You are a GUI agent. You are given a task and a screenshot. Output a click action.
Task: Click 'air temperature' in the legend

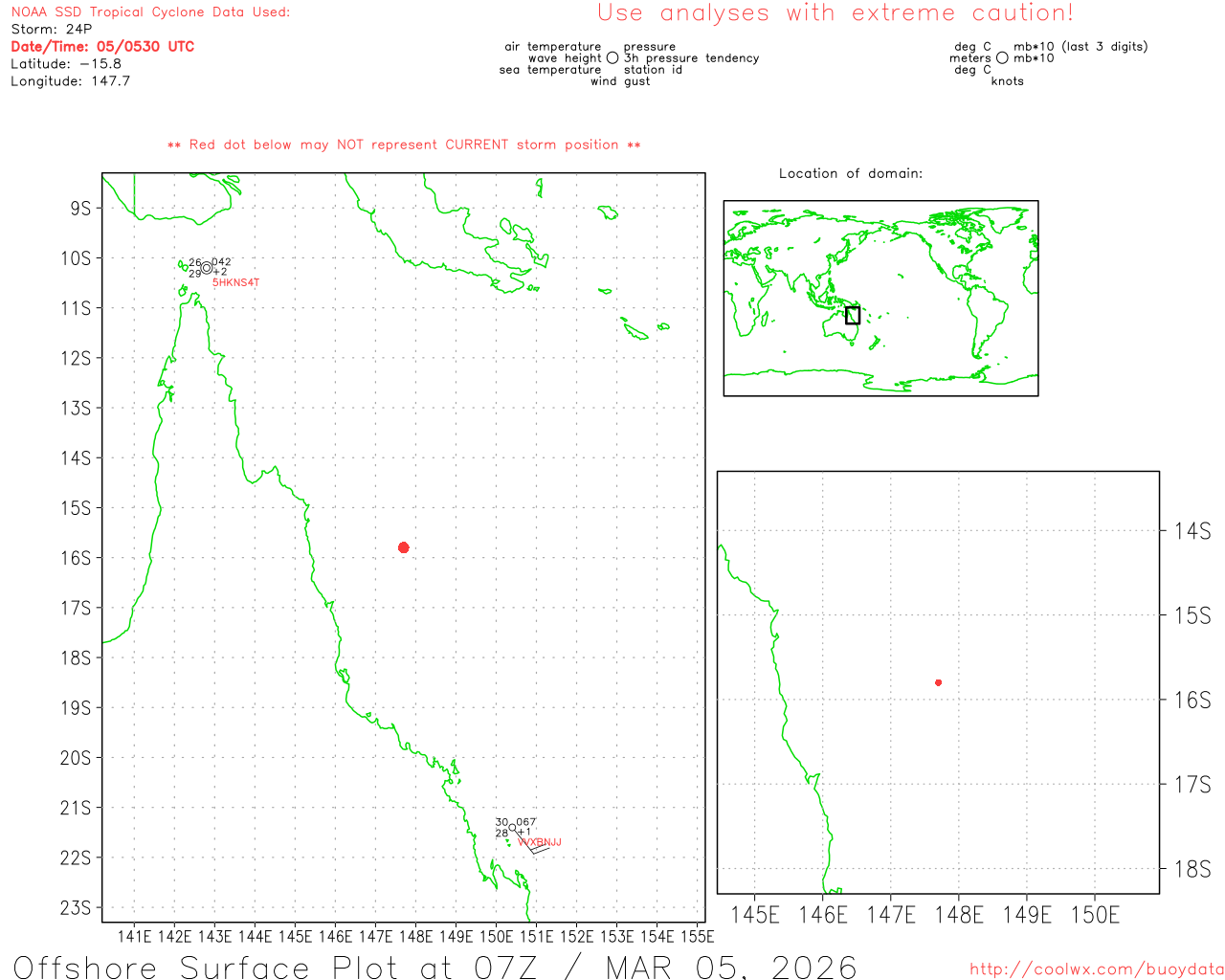click(x=553, y=47)
